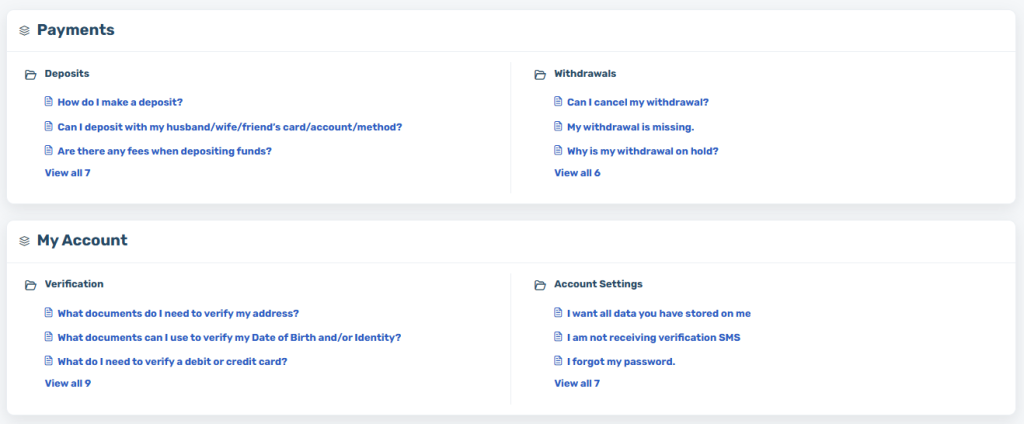Click the stack icon beside Payments heading

tap(25, 30)
